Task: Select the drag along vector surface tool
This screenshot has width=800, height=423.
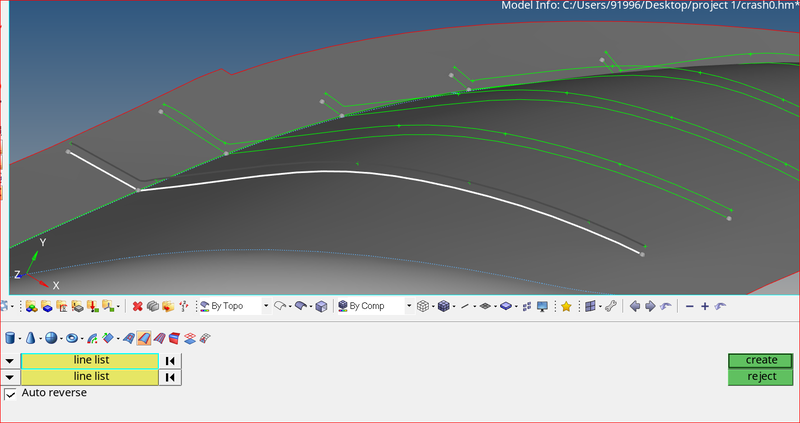Action: click(108, 338)
